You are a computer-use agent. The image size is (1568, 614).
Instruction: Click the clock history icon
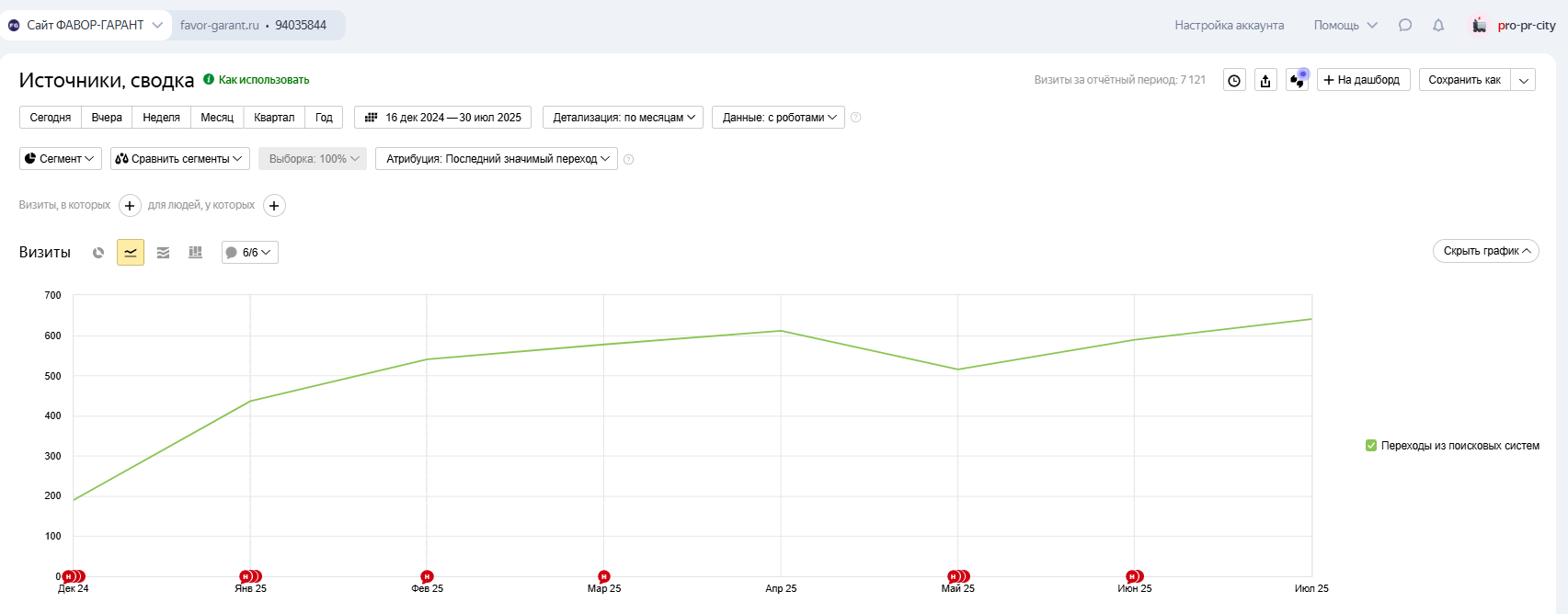coord(1234,81)
